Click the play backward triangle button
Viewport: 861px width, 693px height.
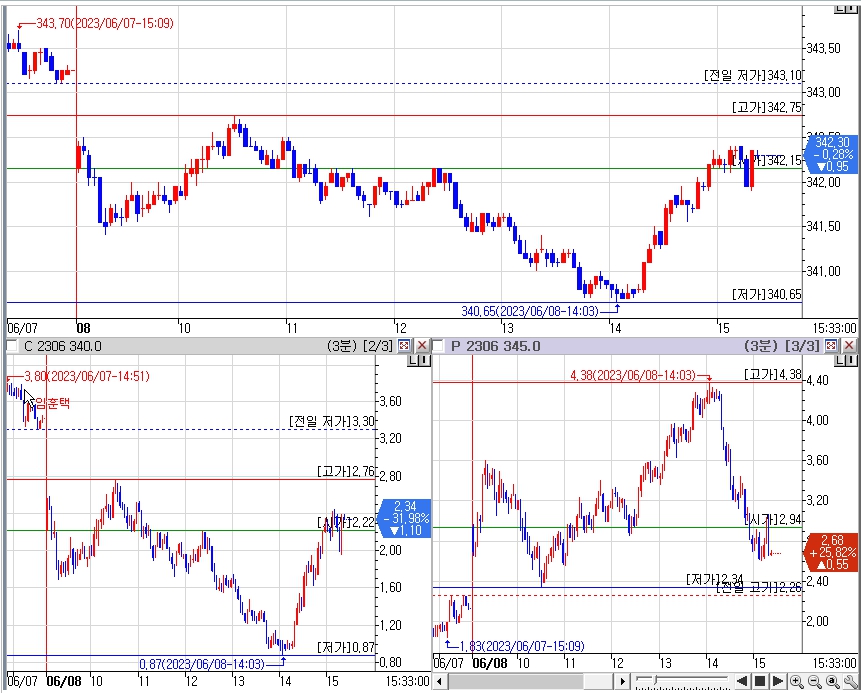(742, 681)
